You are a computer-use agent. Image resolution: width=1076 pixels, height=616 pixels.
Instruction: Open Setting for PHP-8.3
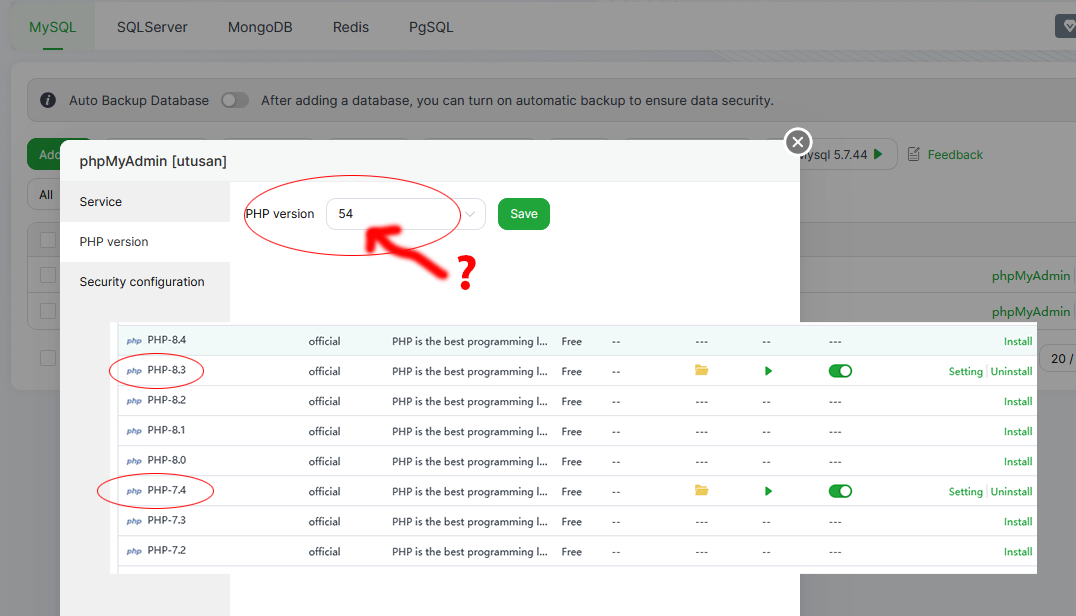point(966,371)
